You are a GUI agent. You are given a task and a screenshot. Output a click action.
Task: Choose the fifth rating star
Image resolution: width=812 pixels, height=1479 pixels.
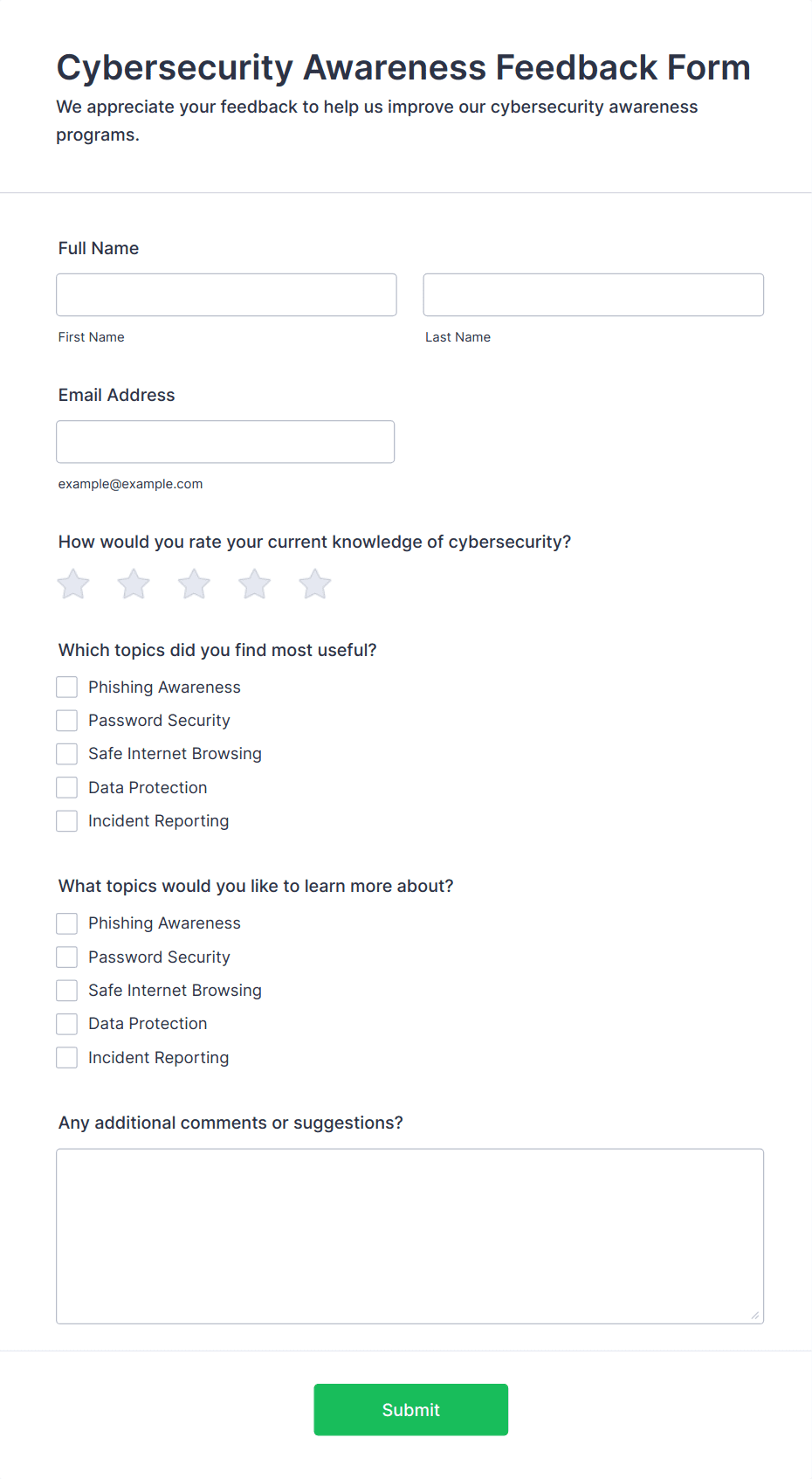(315, 584)
